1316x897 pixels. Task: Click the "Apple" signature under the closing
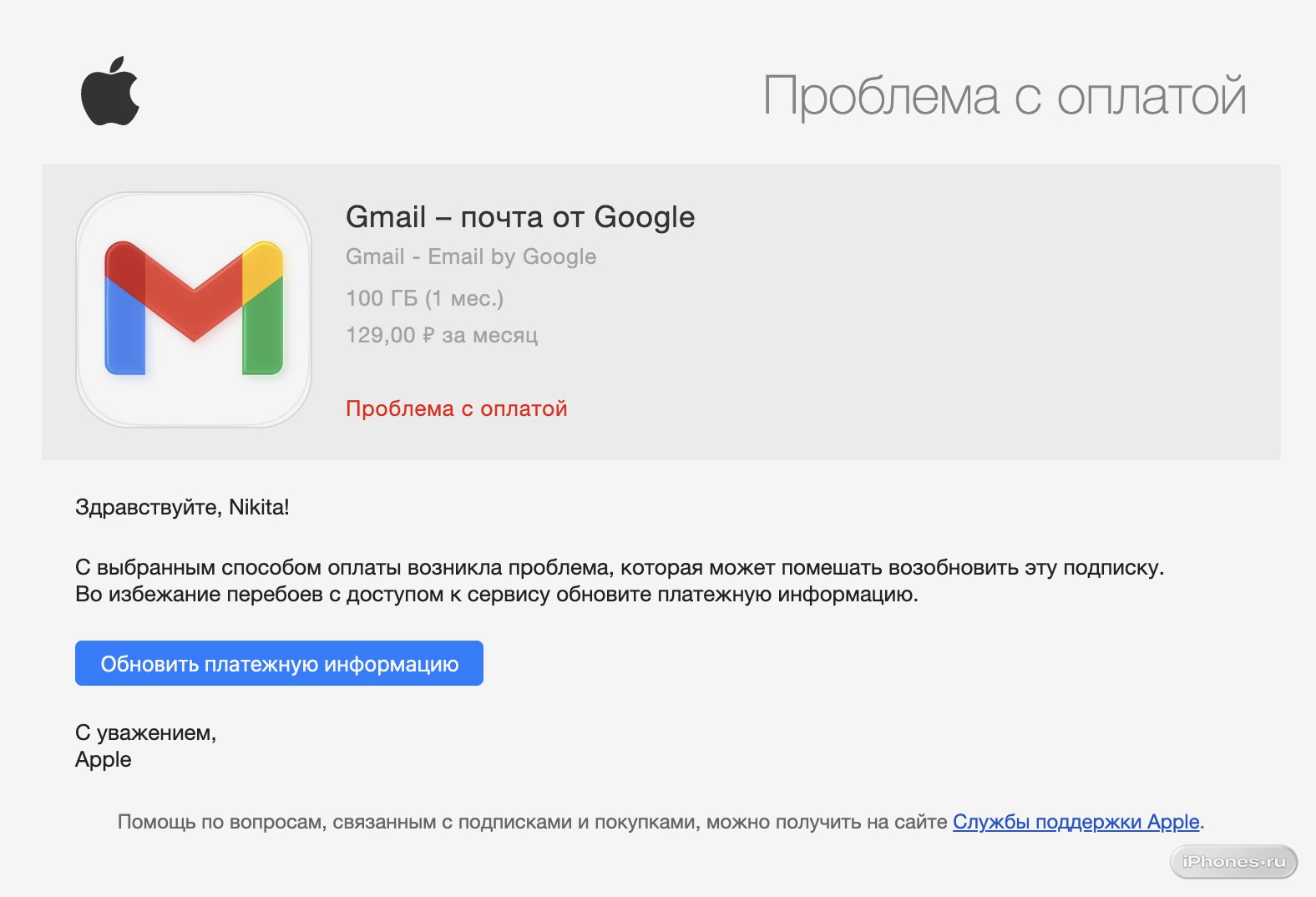(104, 759)
